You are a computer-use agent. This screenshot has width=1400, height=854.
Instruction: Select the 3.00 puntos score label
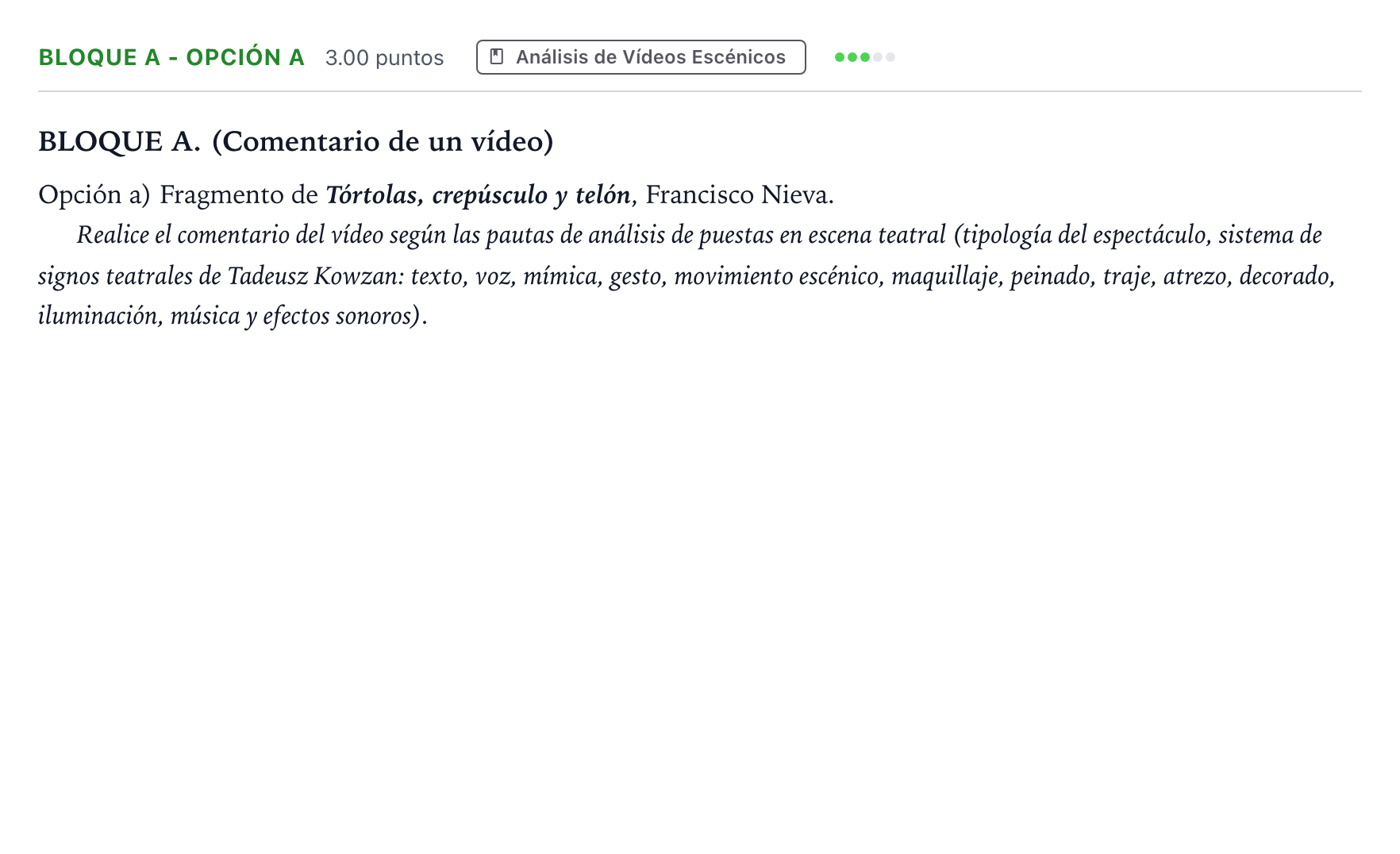click(384, 57)
